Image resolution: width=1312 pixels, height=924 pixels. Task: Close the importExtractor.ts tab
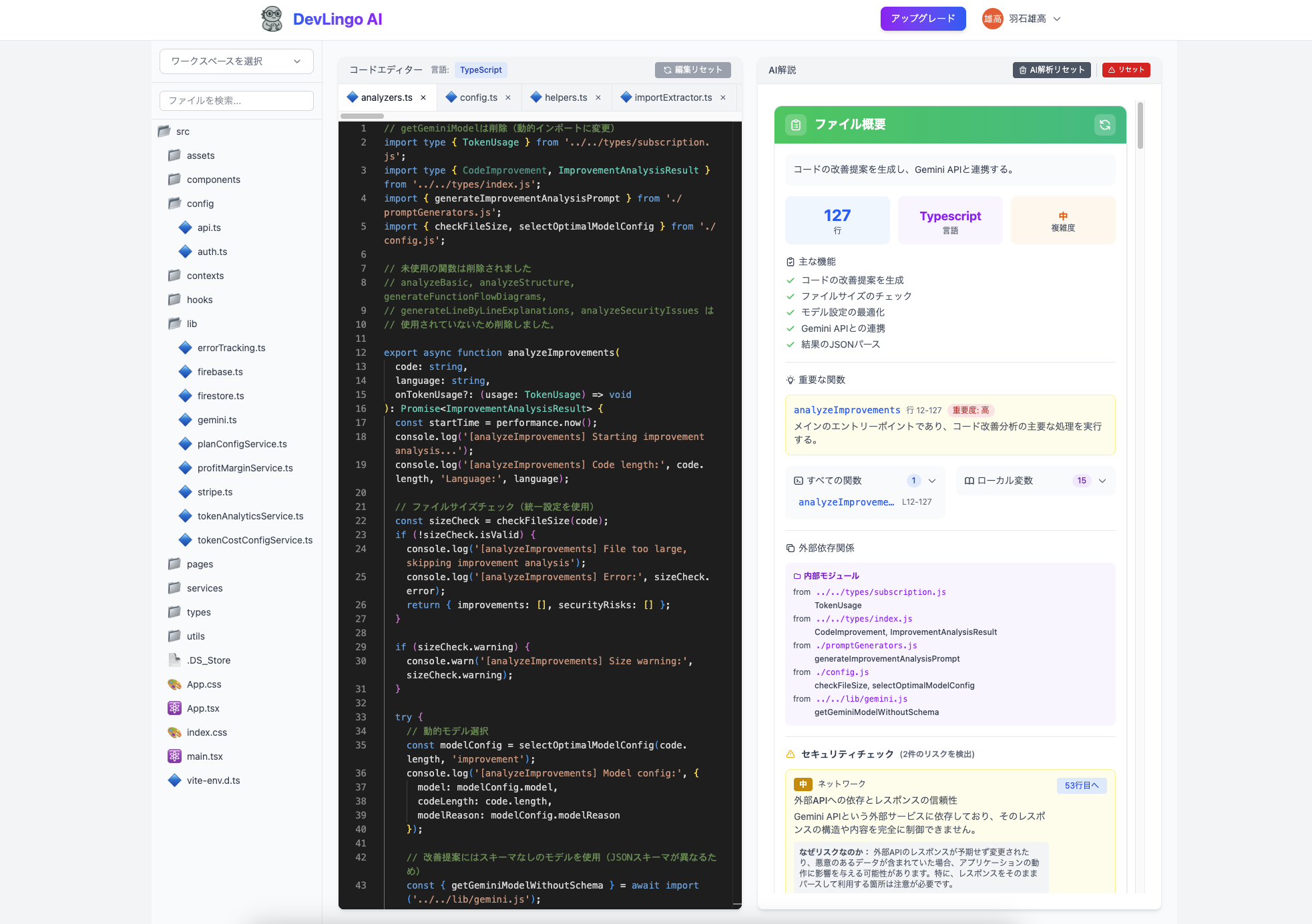coord(723,97)
